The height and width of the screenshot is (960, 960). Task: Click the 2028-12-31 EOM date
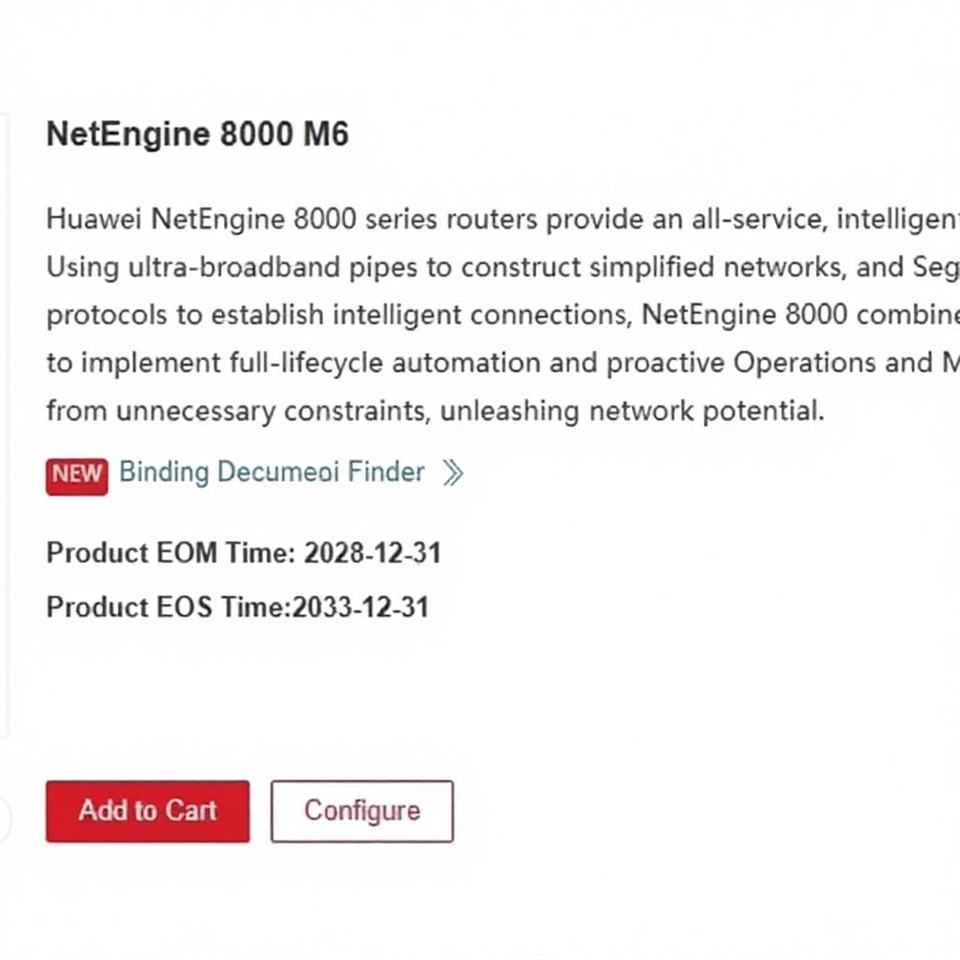[372, 553]
